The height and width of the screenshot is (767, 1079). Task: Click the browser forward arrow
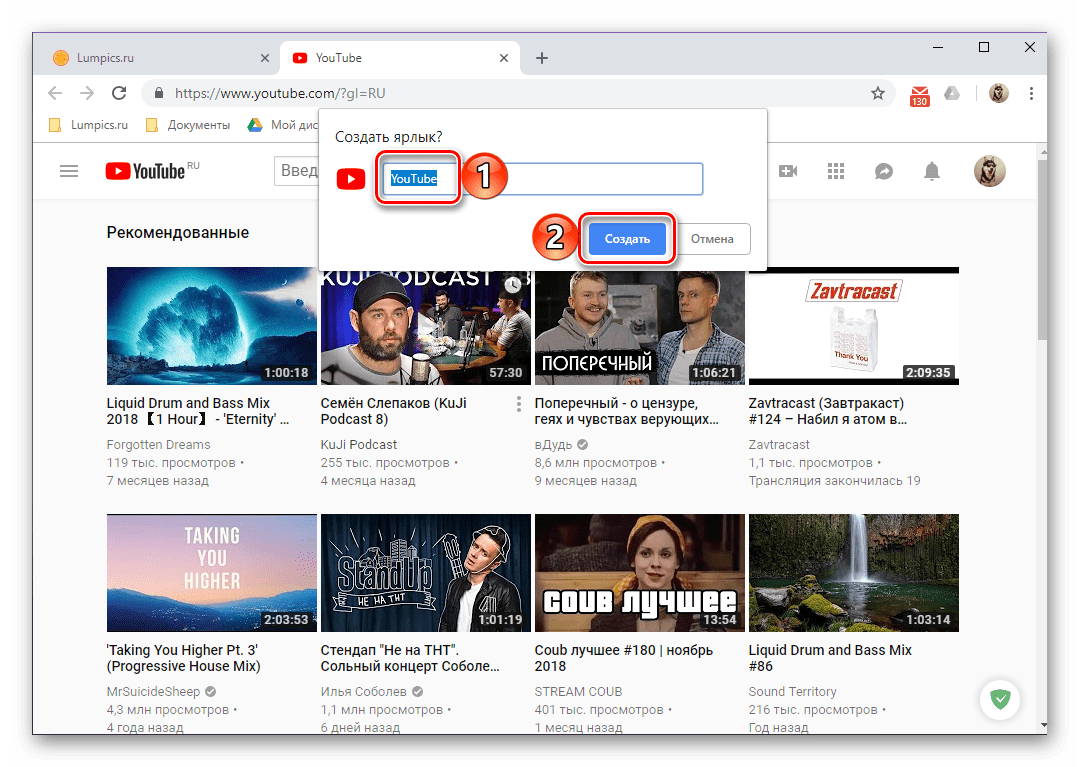[87, 93]
